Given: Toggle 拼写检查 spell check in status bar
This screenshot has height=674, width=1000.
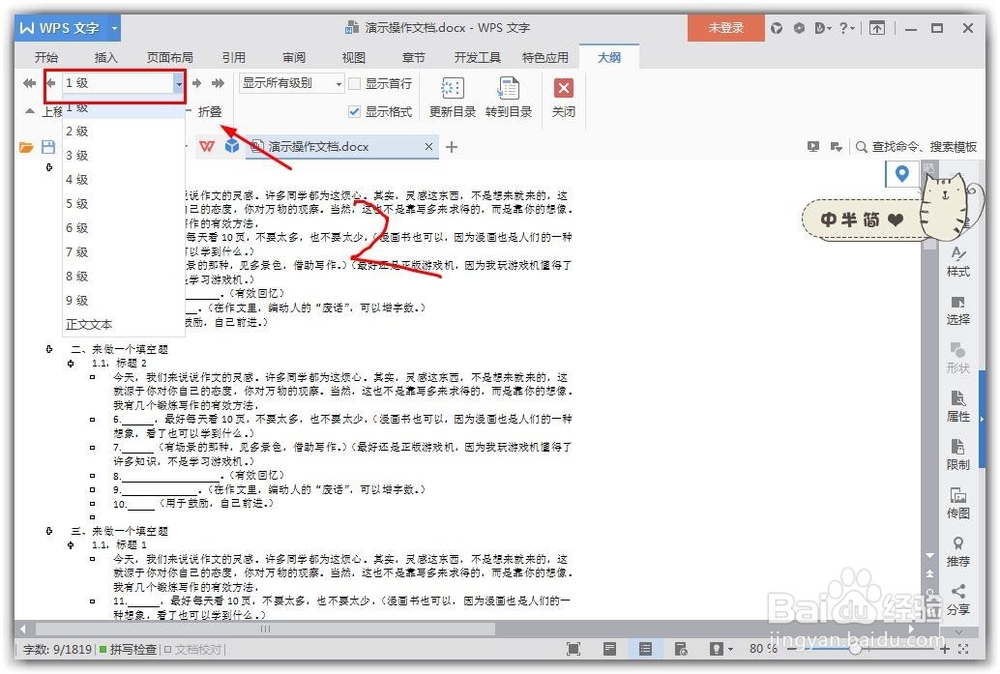Looking at the screenshot, I should [x=128, y=649].
